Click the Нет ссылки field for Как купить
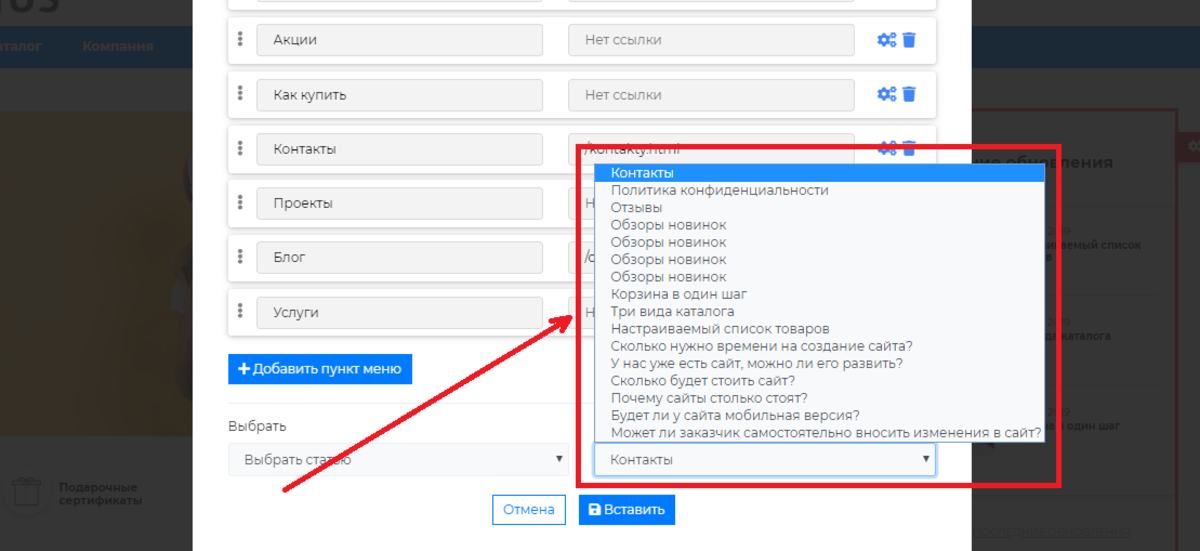 tap(711, 95)
